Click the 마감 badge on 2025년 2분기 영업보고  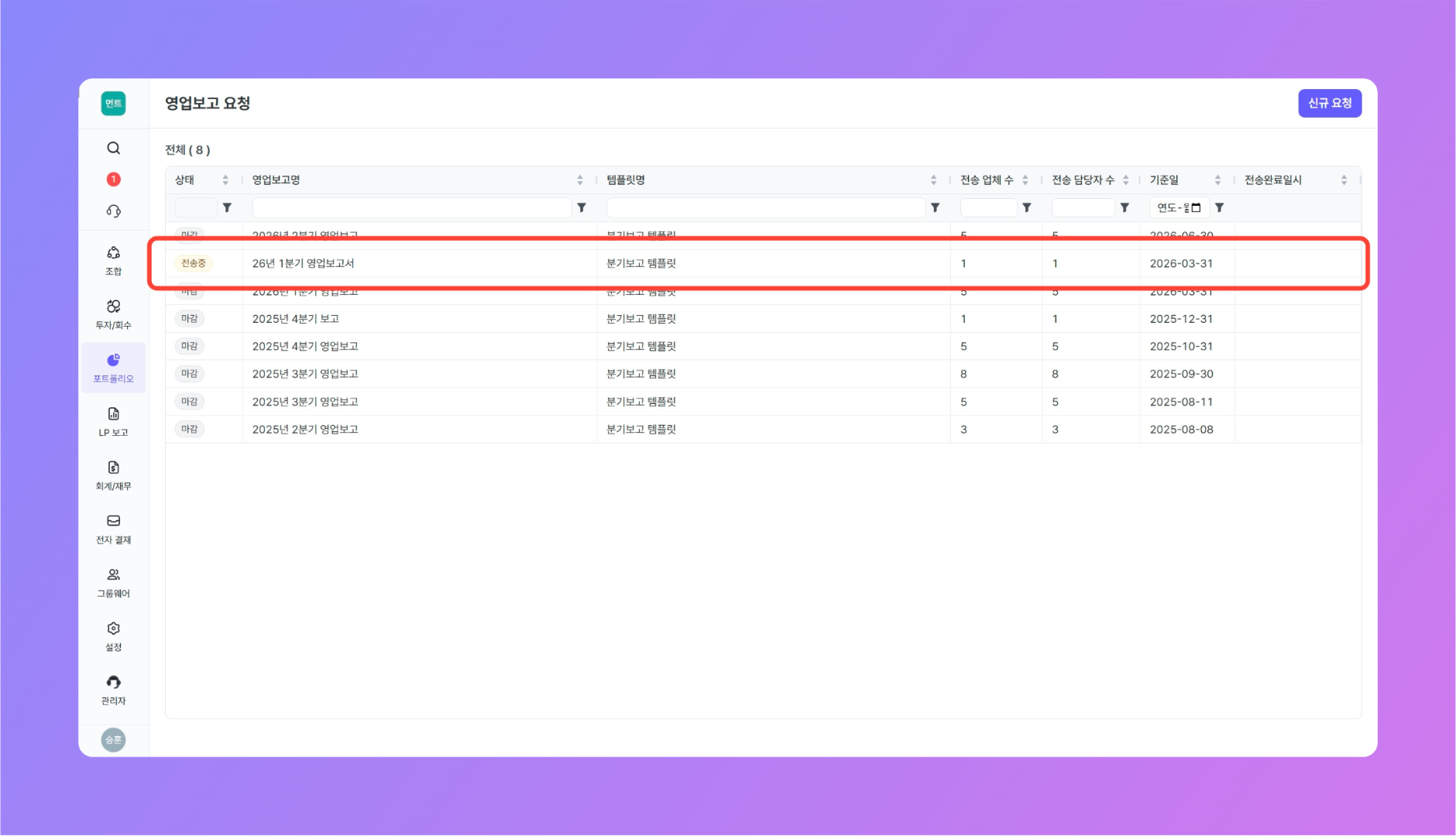190,429
